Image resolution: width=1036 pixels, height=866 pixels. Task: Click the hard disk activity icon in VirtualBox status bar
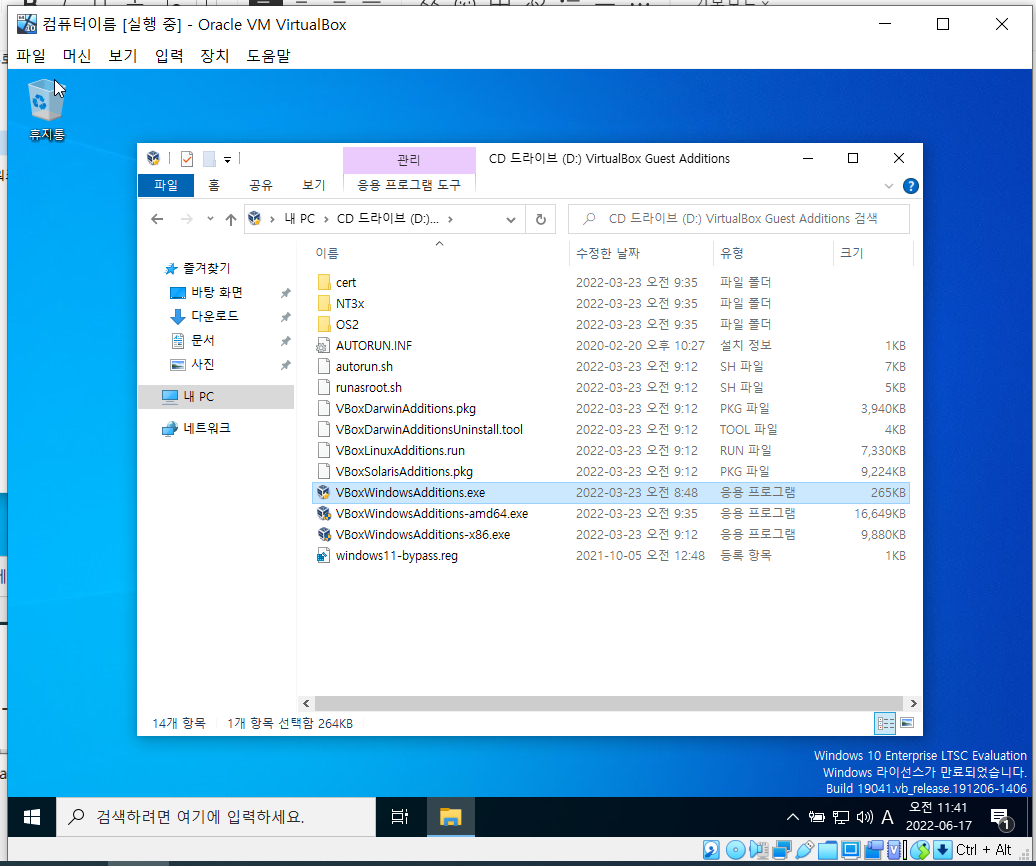[712, 849]
